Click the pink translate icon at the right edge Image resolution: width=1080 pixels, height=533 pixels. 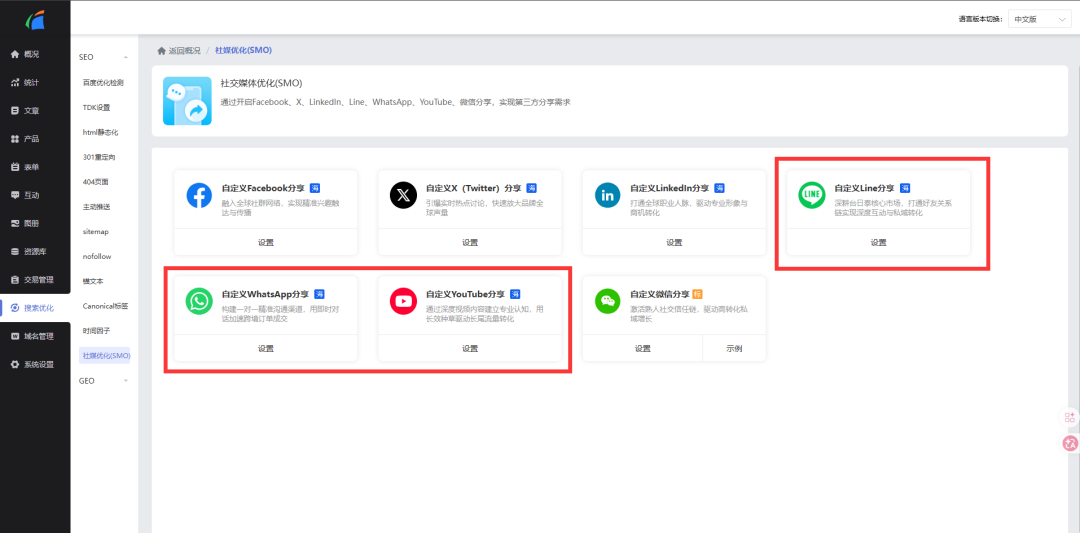[x=1070, y=443]
